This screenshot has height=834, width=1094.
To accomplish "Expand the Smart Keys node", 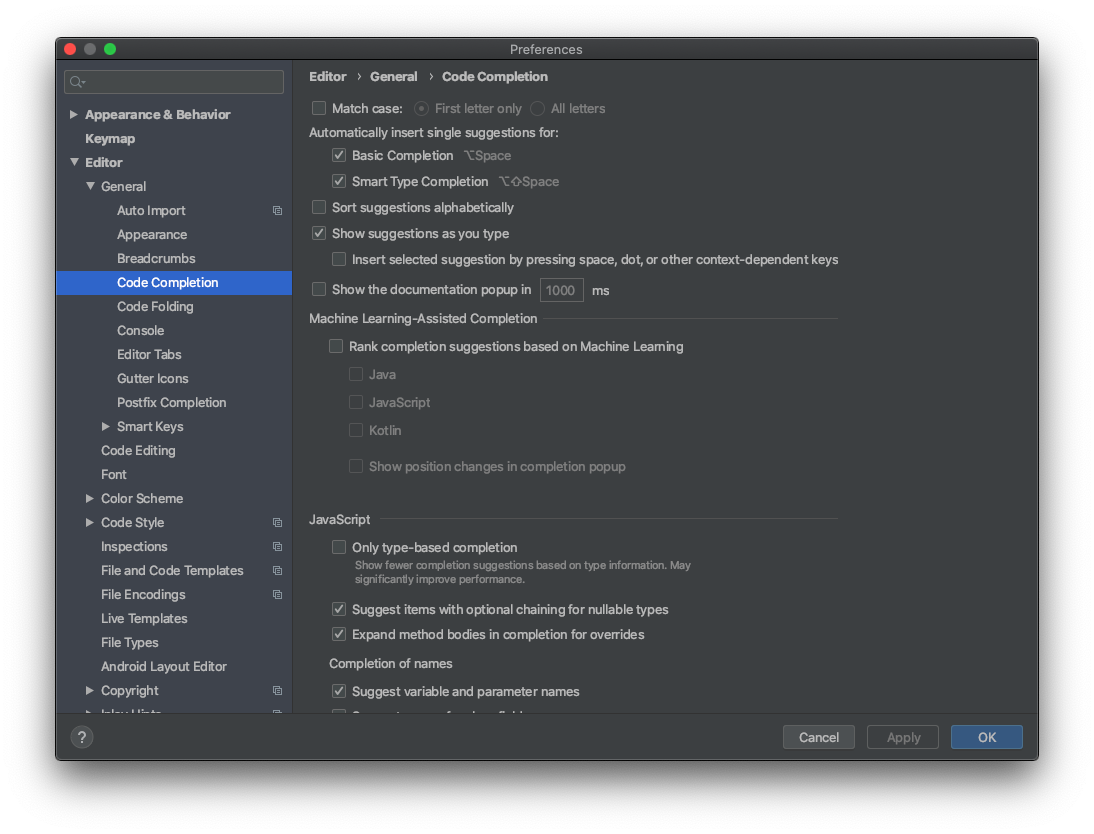I will tap(106, 426).
